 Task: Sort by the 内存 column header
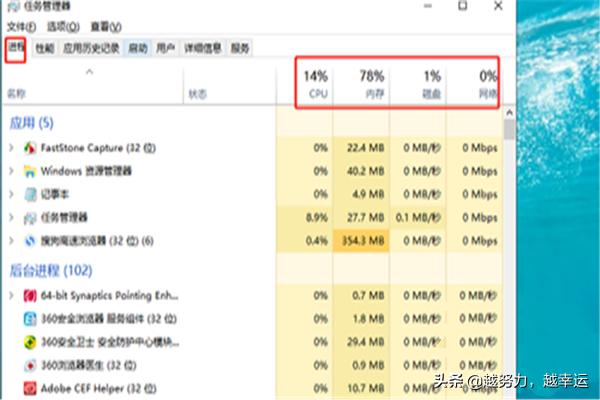pyautogui.click(x=362, y=84)
